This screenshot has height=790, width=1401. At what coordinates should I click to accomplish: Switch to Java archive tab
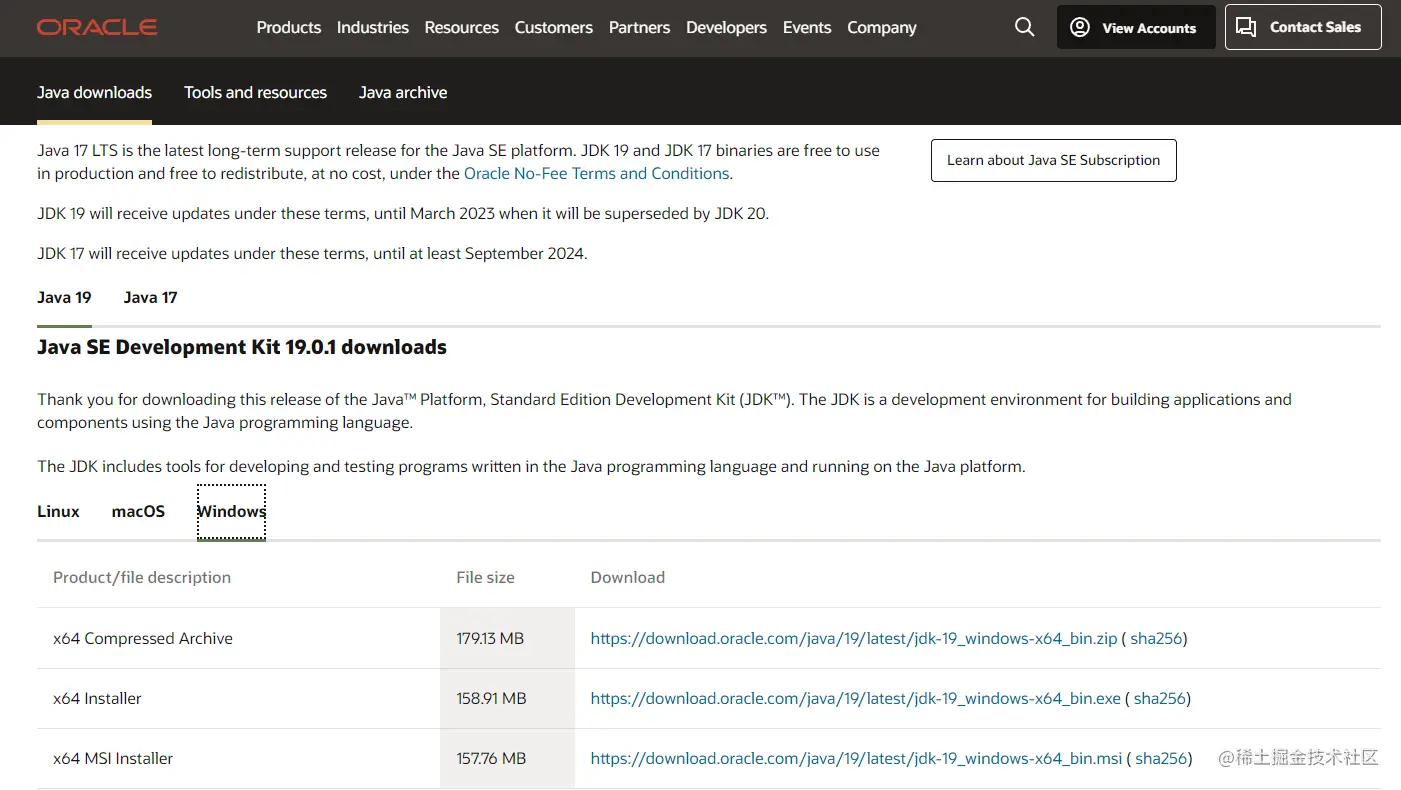(x=403, y=92)
